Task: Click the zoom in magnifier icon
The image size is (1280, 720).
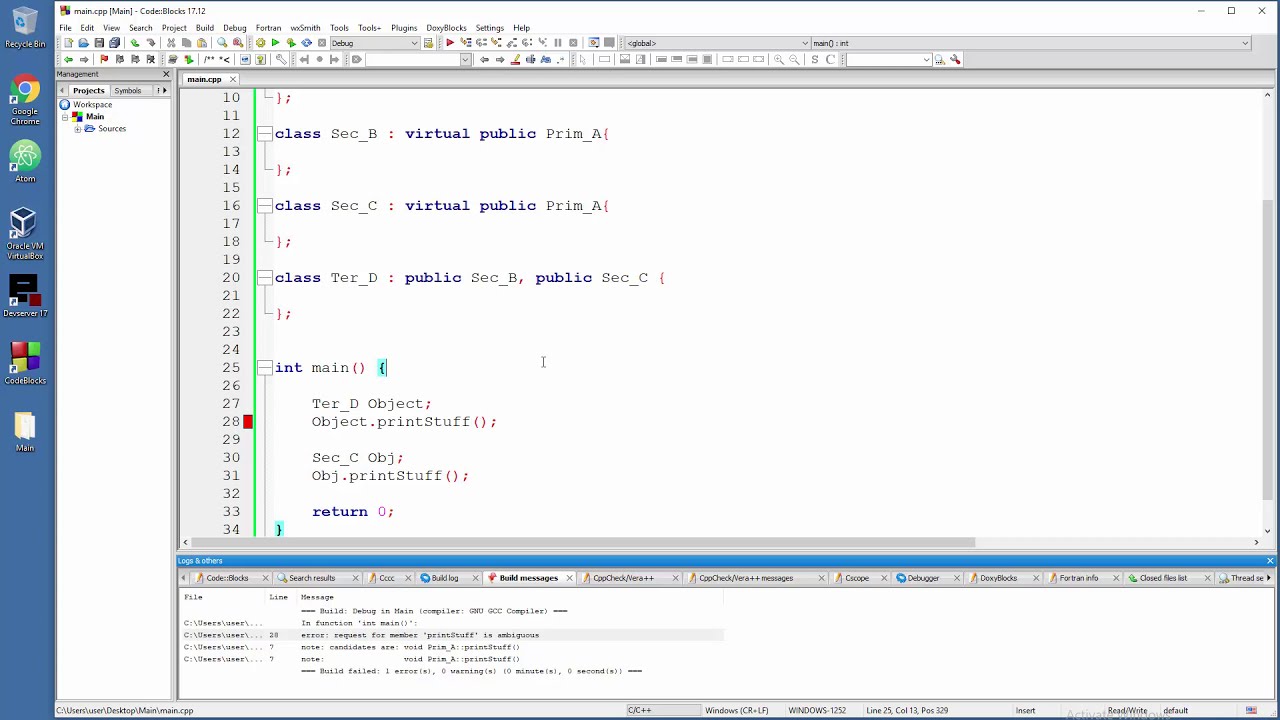Action: point(778,59)
